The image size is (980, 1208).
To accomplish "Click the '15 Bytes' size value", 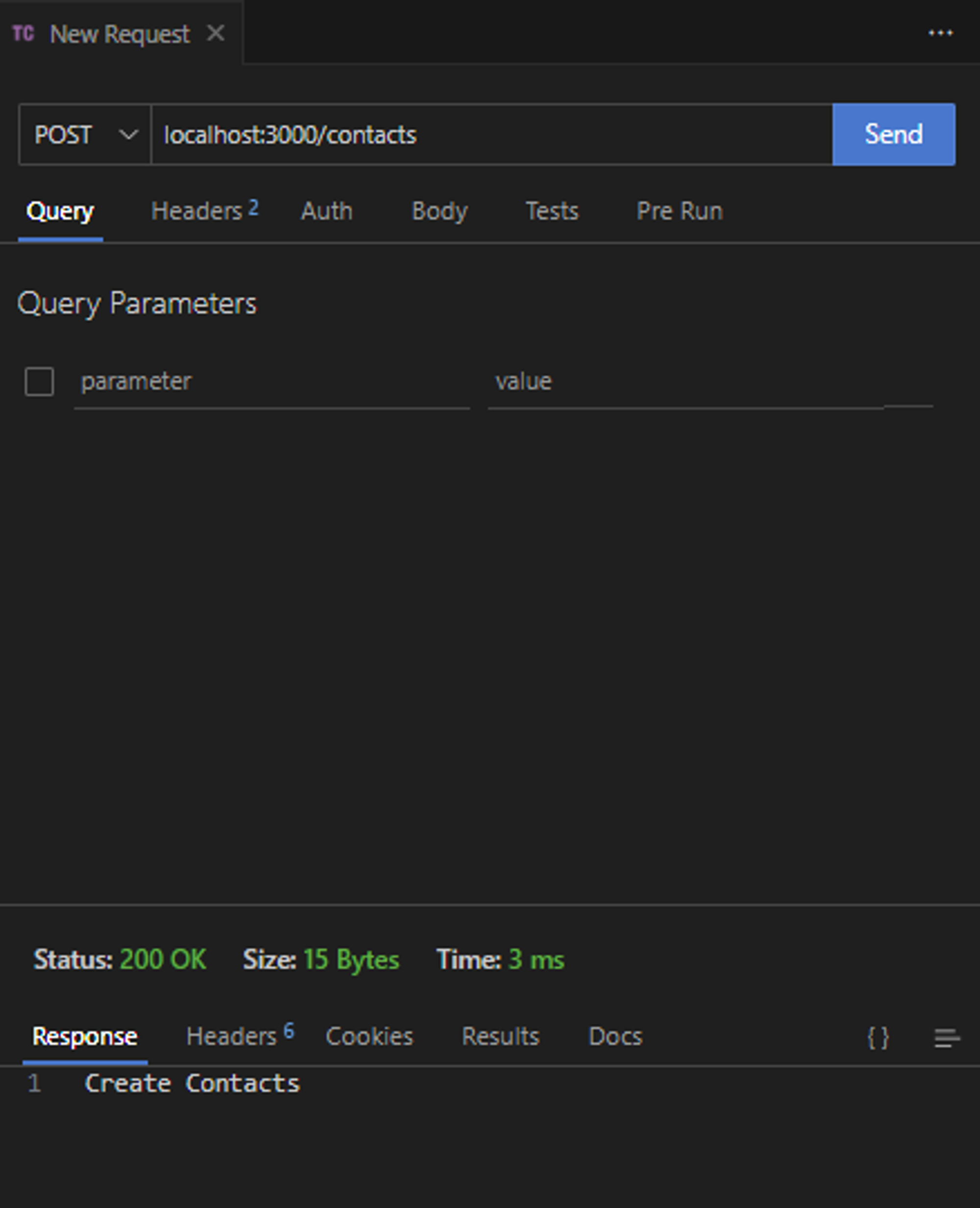I will pyautogui.click(x=351, y=960).
